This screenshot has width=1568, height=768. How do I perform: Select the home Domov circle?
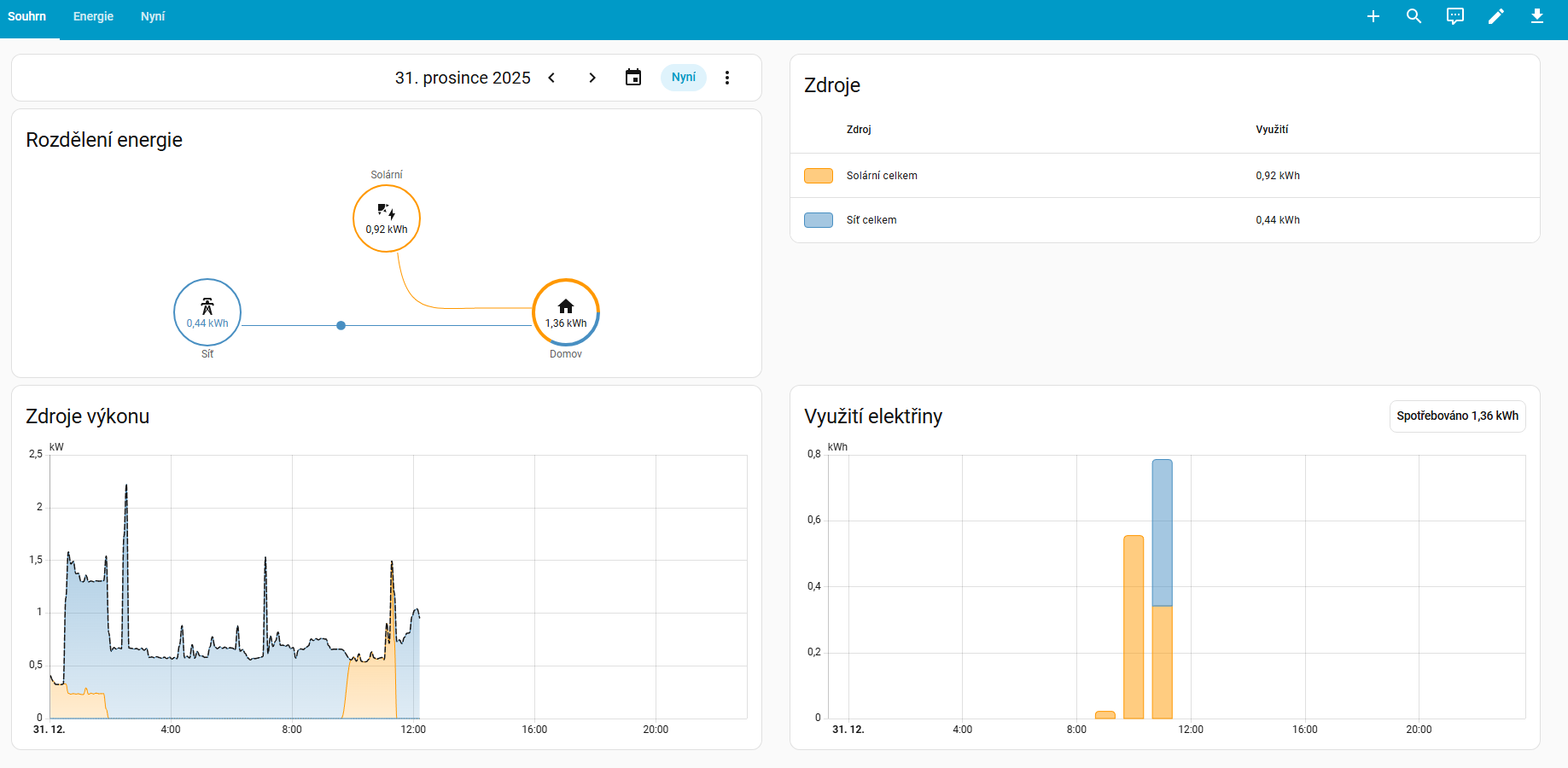566,312
